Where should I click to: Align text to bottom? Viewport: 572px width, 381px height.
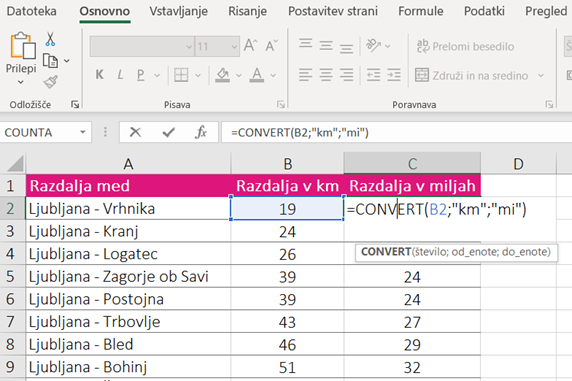[x=347, y=48]
